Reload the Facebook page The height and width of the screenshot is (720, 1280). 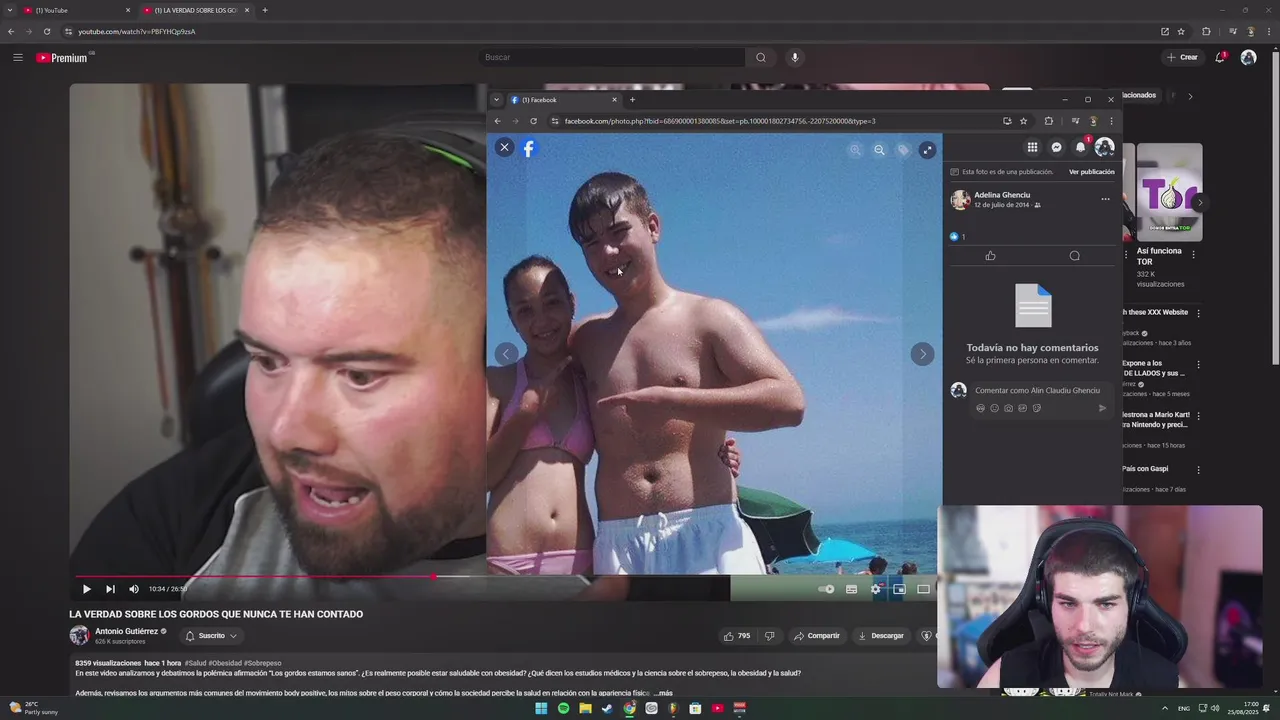tap(533, 121)
